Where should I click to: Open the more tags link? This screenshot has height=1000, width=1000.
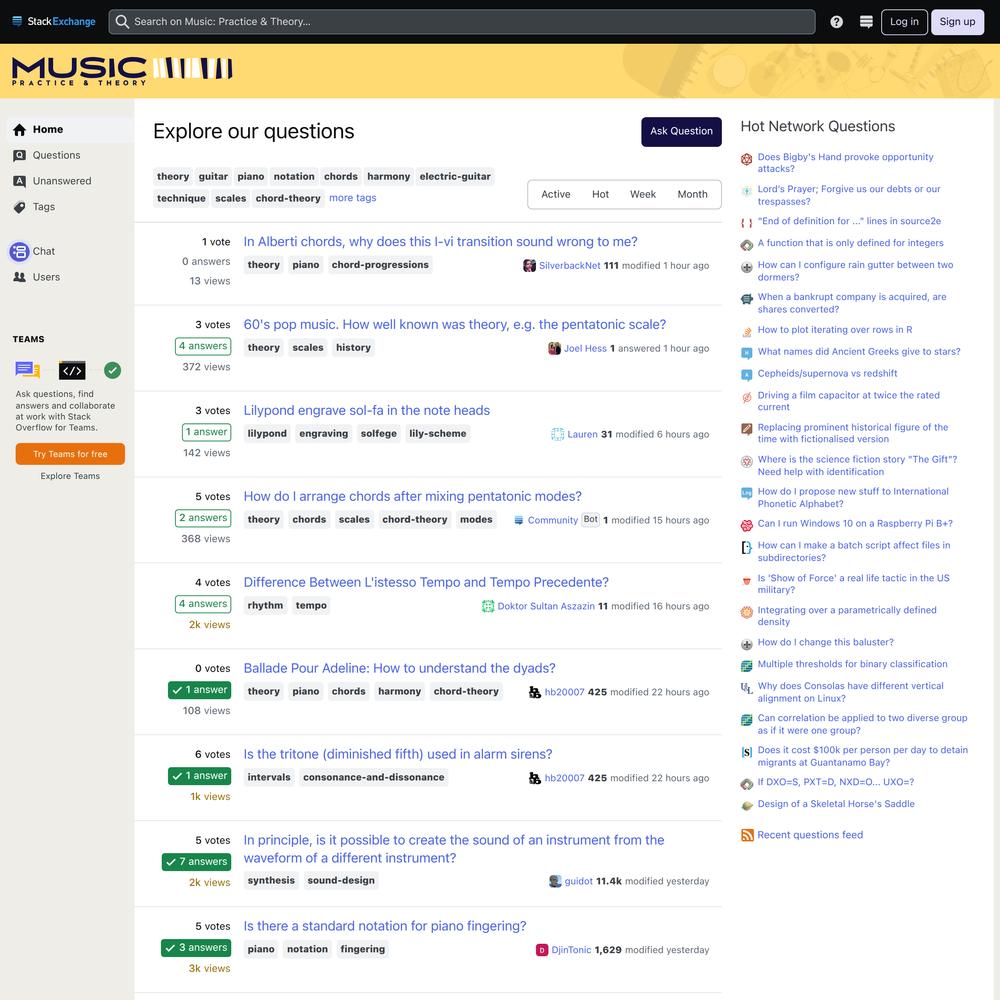[x=353, y=198]
